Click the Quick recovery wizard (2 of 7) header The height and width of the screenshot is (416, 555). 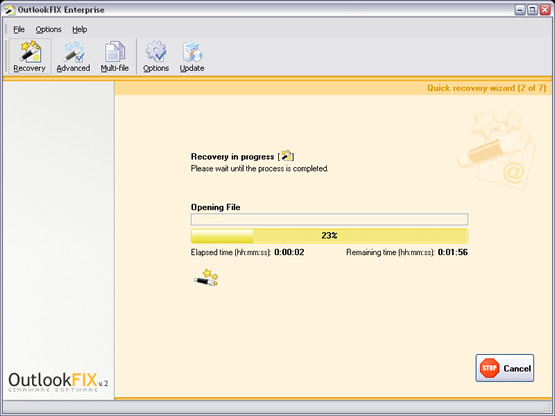tap(487, 88)
